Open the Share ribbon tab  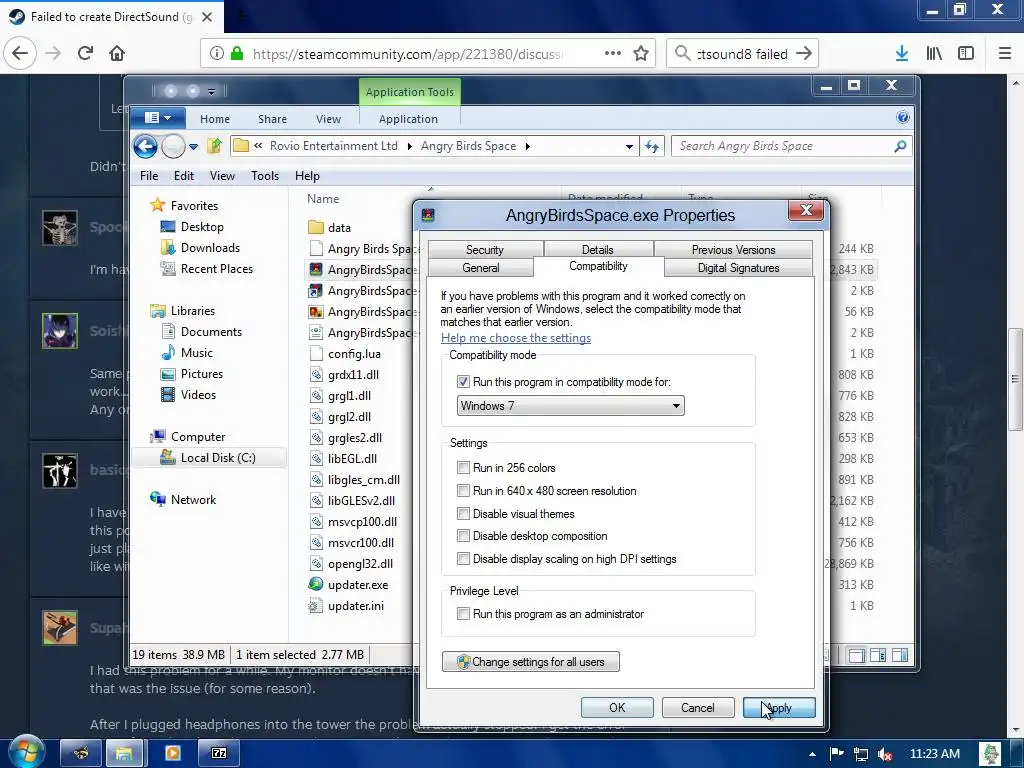272,119
